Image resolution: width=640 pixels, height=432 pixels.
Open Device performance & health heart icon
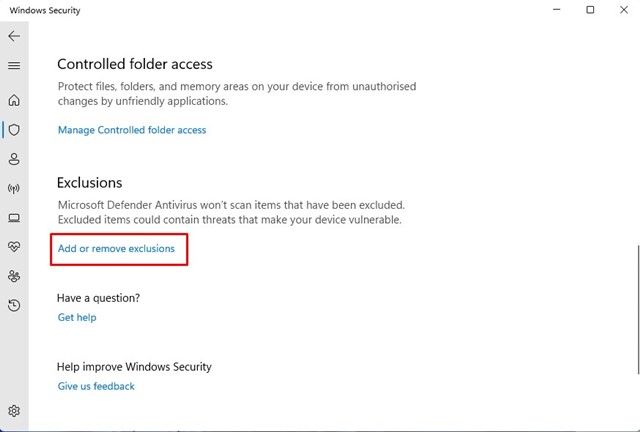pyautogui.click(x=14, y=246)
